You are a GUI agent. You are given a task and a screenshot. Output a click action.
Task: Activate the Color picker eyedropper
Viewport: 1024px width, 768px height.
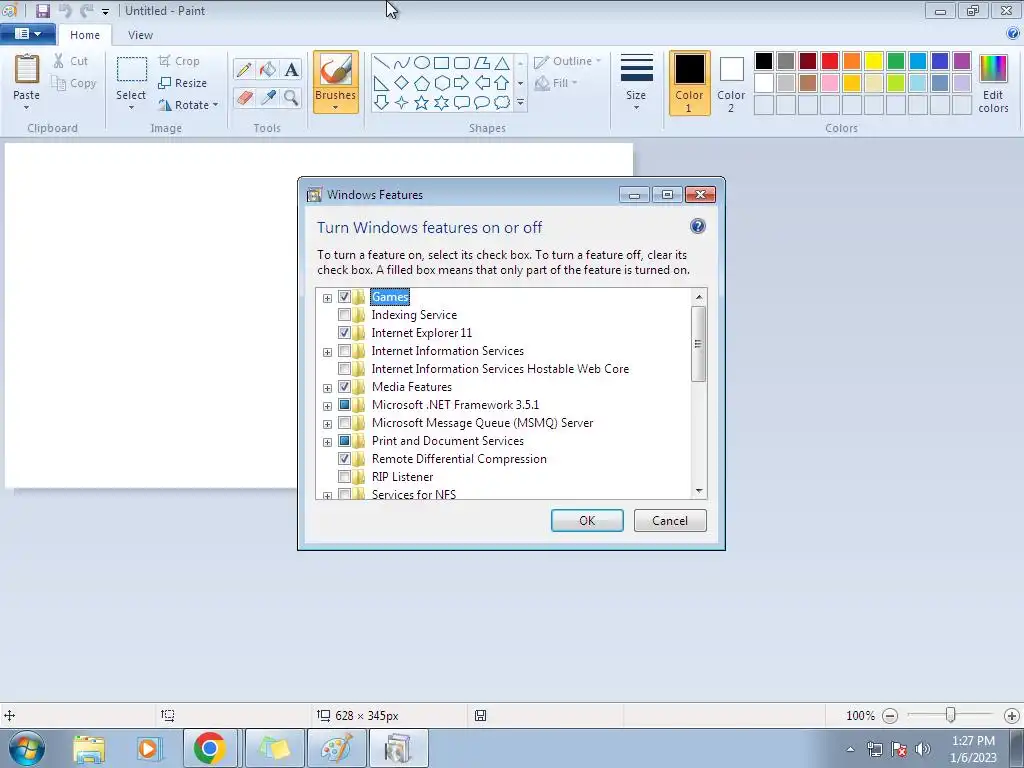pyautogui.click(x=268, y=98)
